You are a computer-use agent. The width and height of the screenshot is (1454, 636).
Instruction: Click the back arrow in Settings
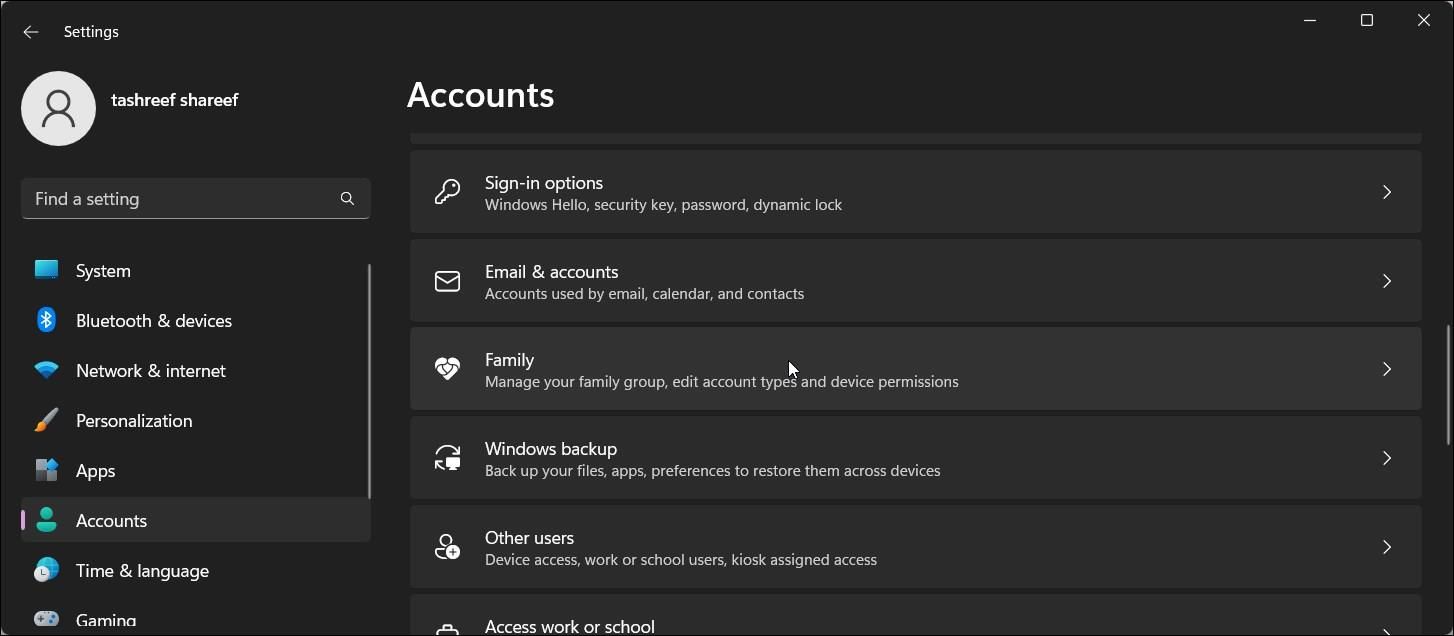31,32
